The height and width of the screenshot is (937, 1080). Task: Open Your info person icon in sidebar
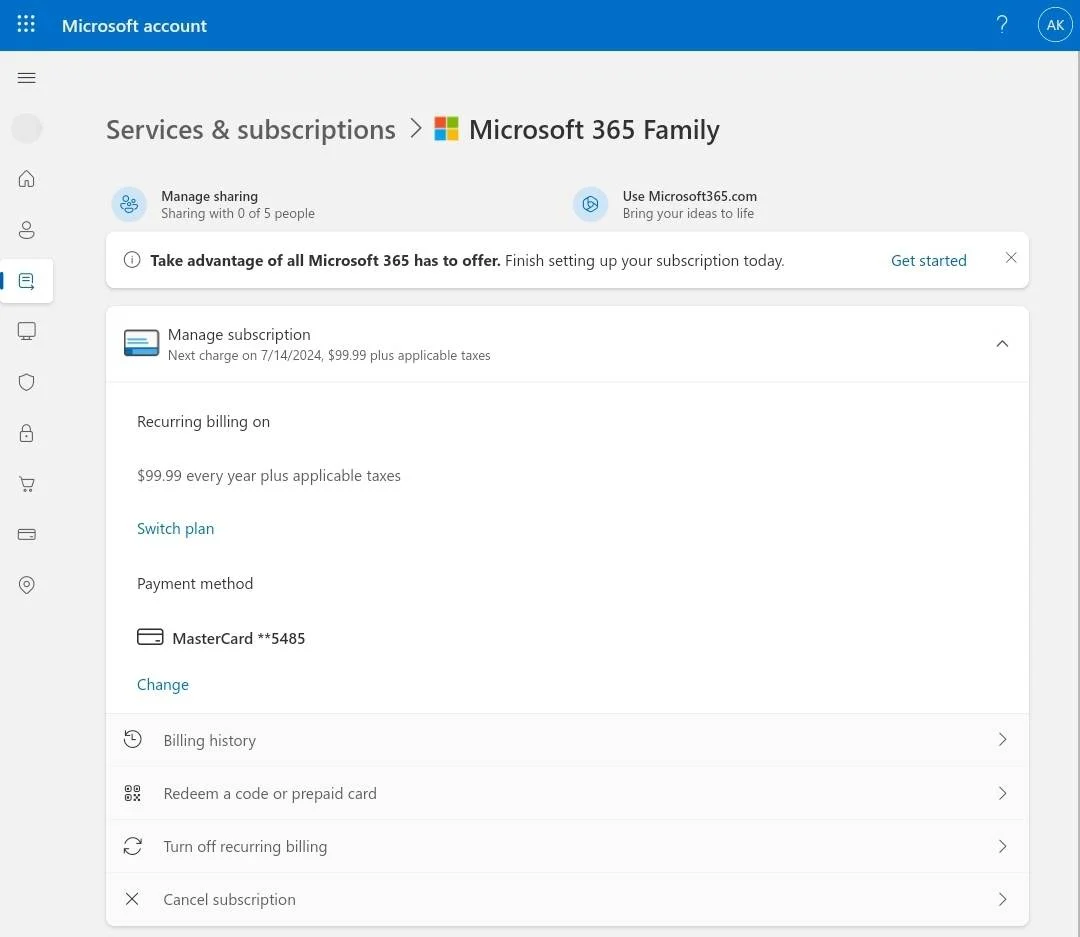26,230
